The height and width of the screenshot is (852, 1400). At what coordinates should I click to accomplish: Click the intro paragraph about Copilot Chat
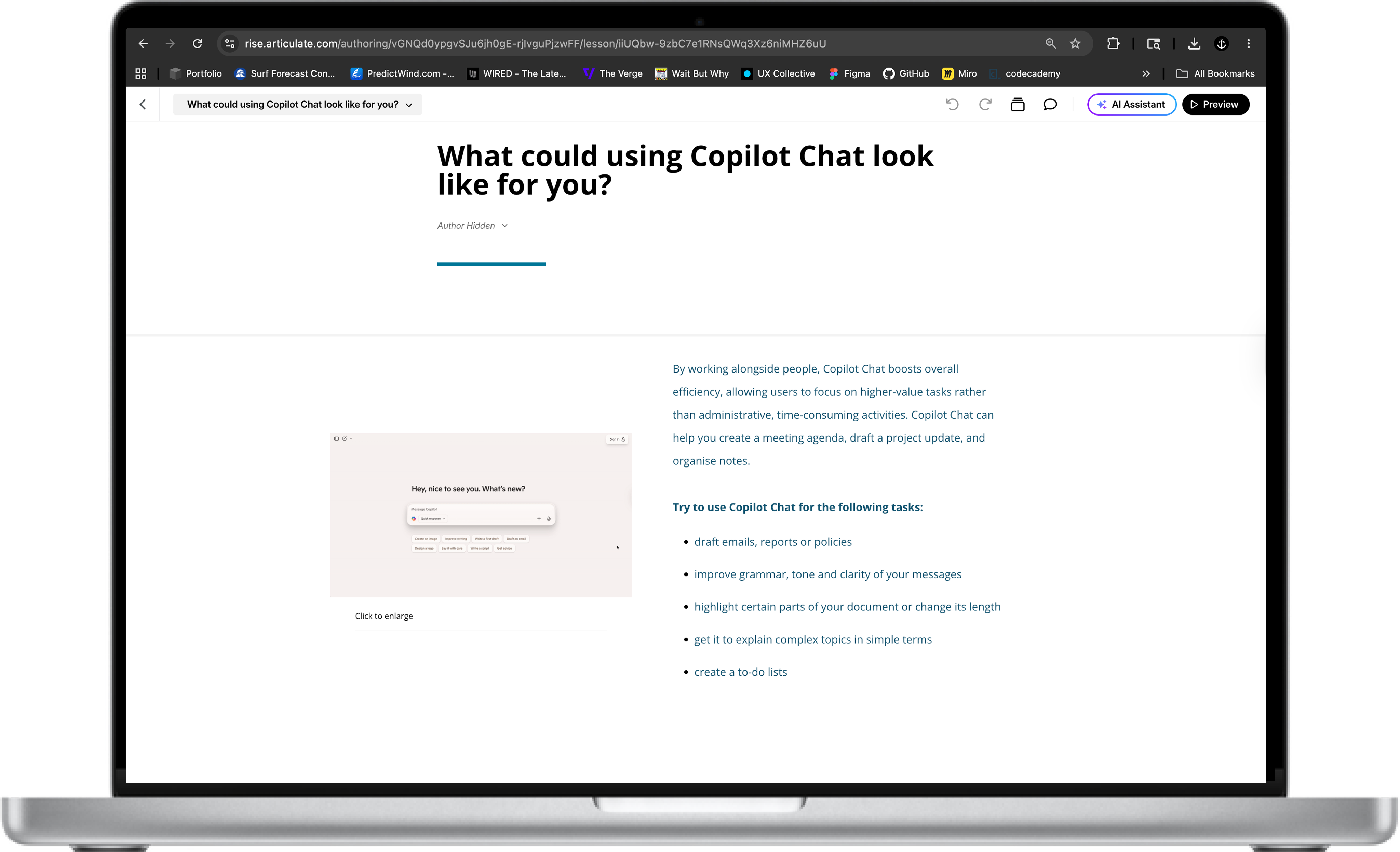[833, 415]
